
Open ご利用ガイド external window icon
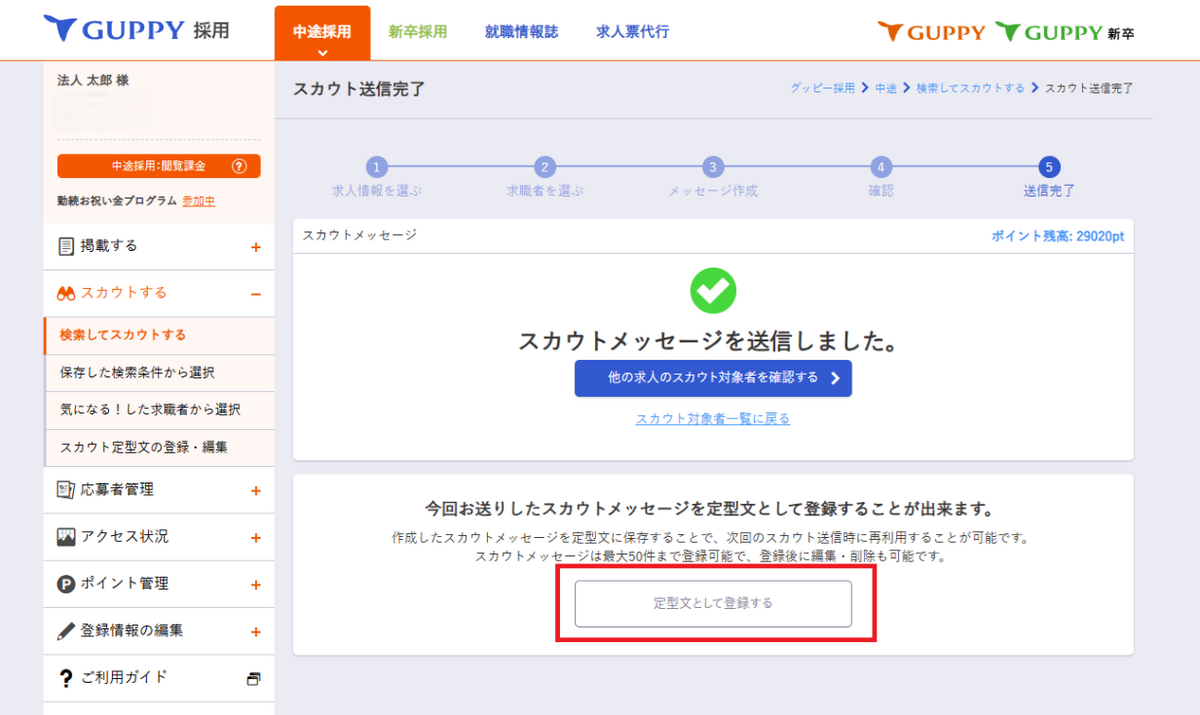click(254, 679)
